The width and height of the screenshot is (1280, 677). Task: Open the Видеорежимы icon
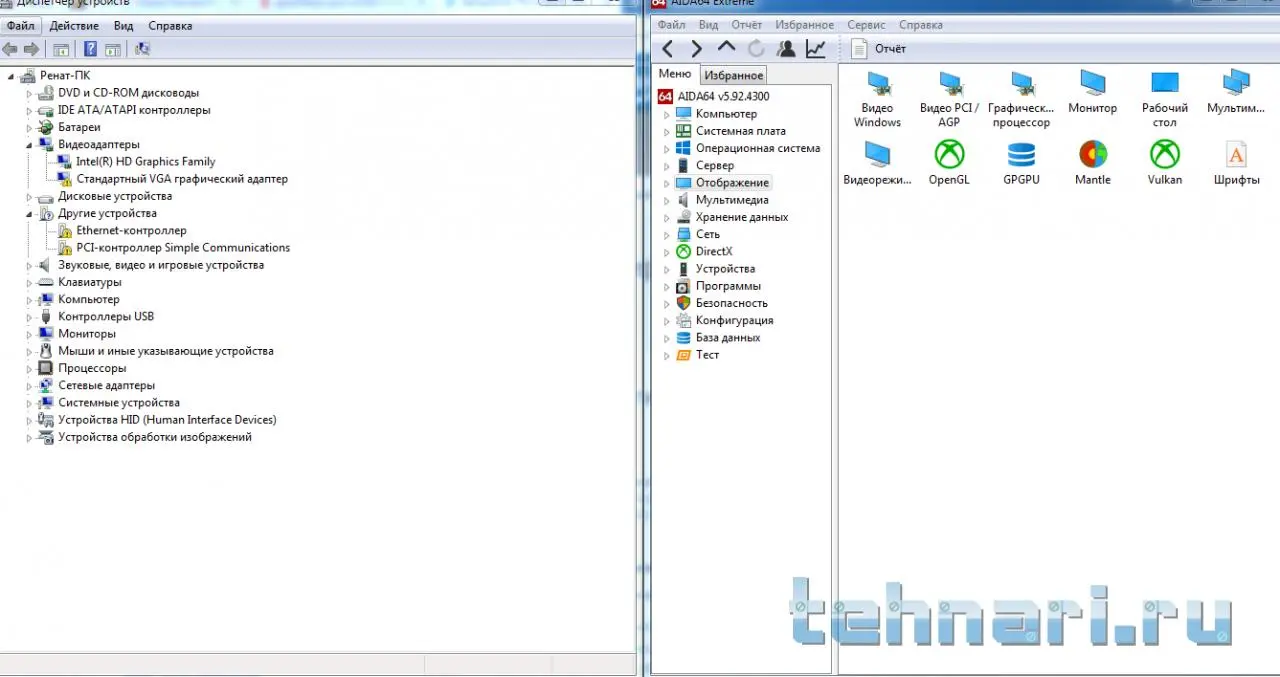(877, 163)
